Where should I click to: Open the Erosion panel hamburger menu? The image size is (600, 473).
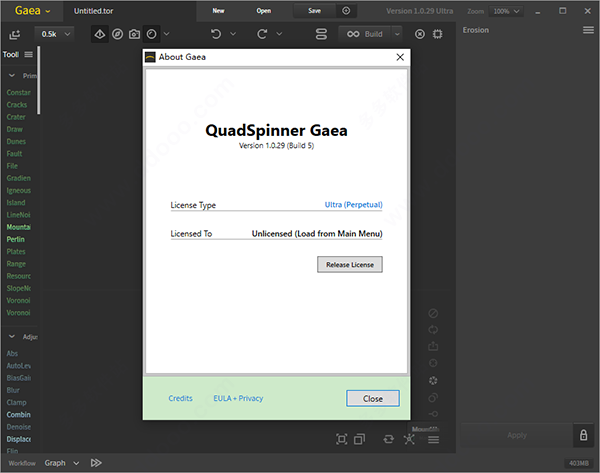click(x=588, y=30)
